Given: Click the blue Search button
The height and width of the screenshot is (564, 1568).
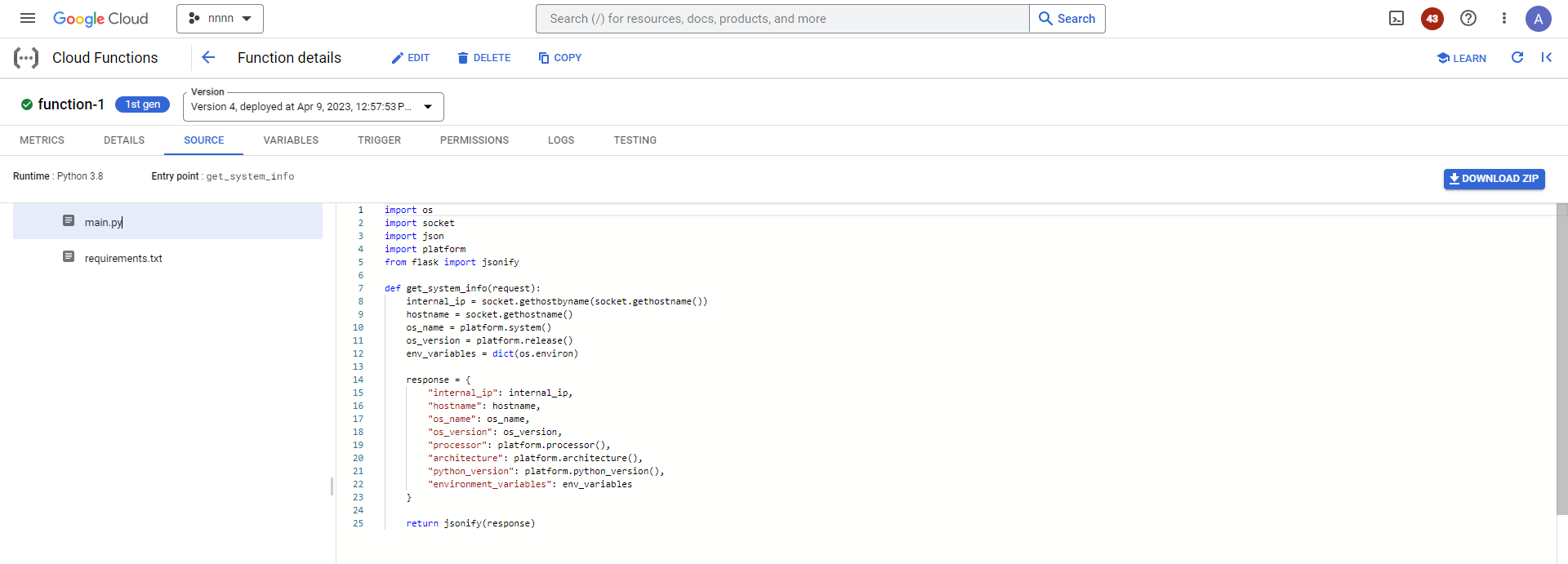Looking at the screenshot, I should click(1067, 19).
